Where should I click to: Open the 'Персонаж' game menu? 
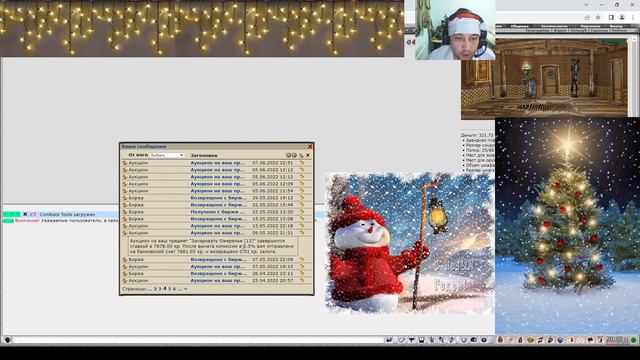590,26
